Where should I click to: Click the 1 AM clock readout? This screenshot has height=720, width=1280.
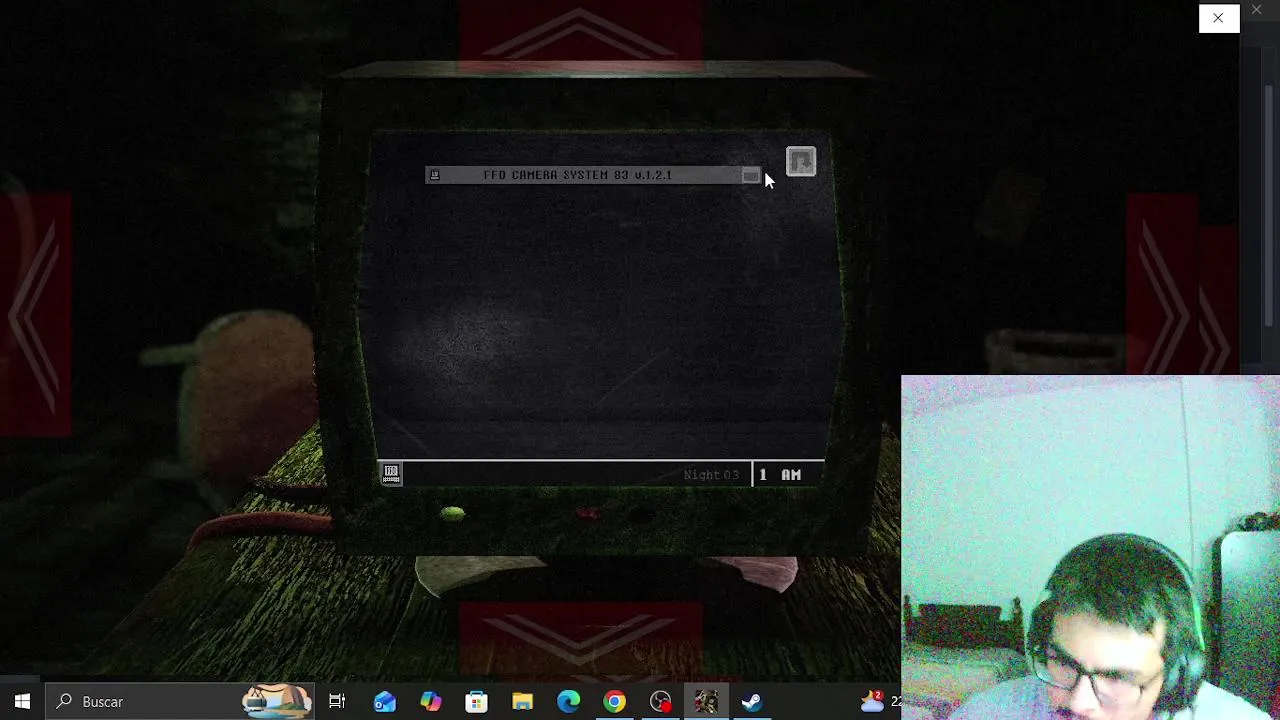coord(780,475)
